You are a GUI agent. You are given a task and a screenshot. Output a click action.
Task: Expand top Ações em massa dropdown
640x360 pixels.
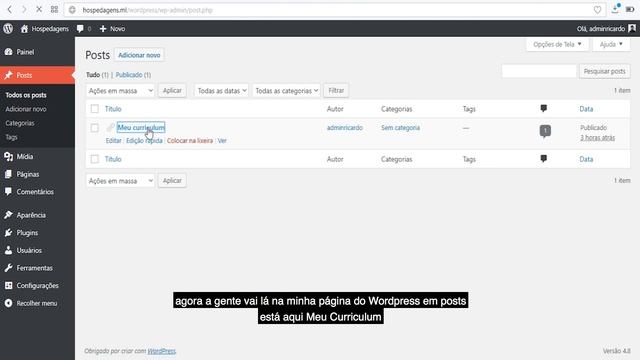point(120,91)
